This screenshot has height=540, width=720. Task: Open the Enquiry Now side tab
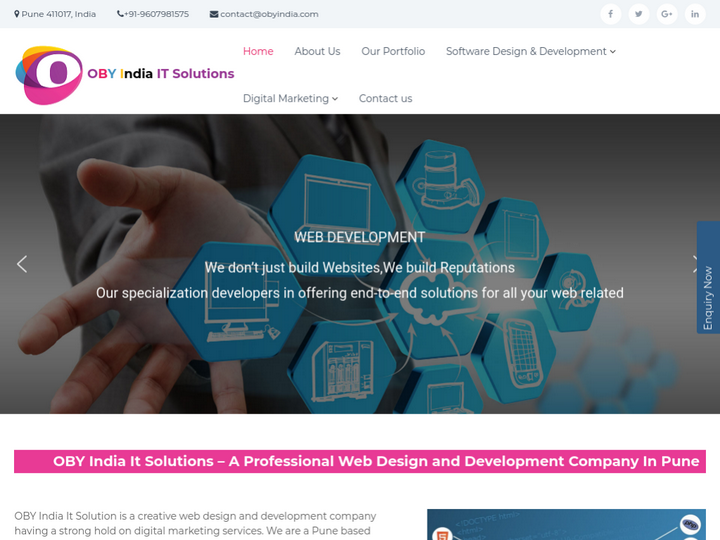point(708,277)
